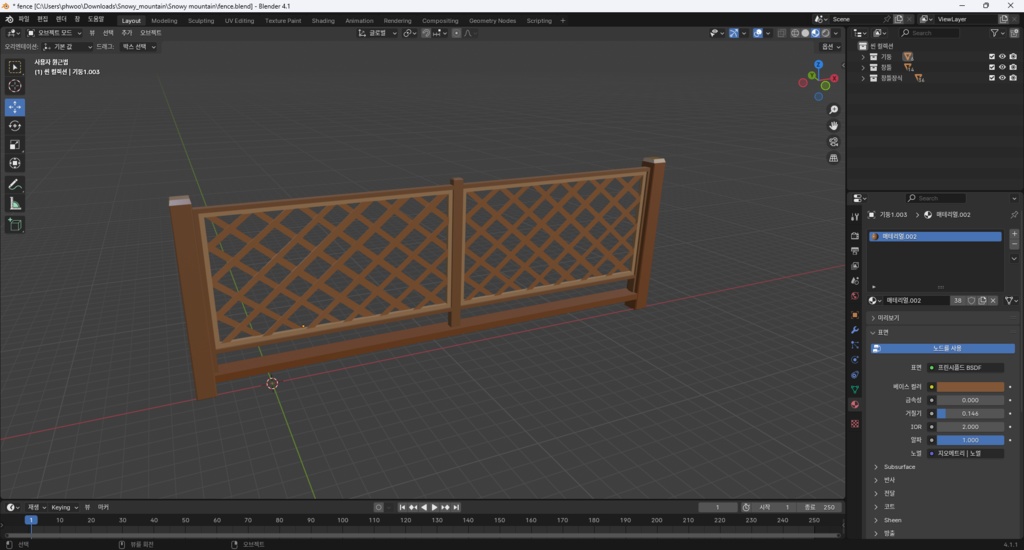Viewport: 1024px width, 550px height.
Task: Add a material slot with plus button
Action: (1014, 234)
